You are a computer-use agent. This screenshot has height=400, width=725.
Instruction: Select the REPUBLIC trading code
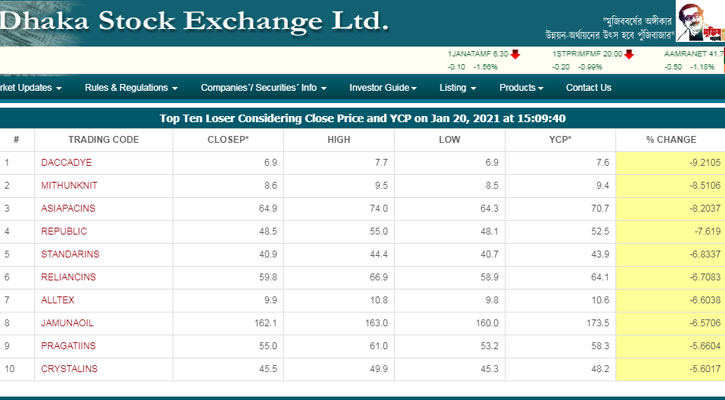[64, 231]
